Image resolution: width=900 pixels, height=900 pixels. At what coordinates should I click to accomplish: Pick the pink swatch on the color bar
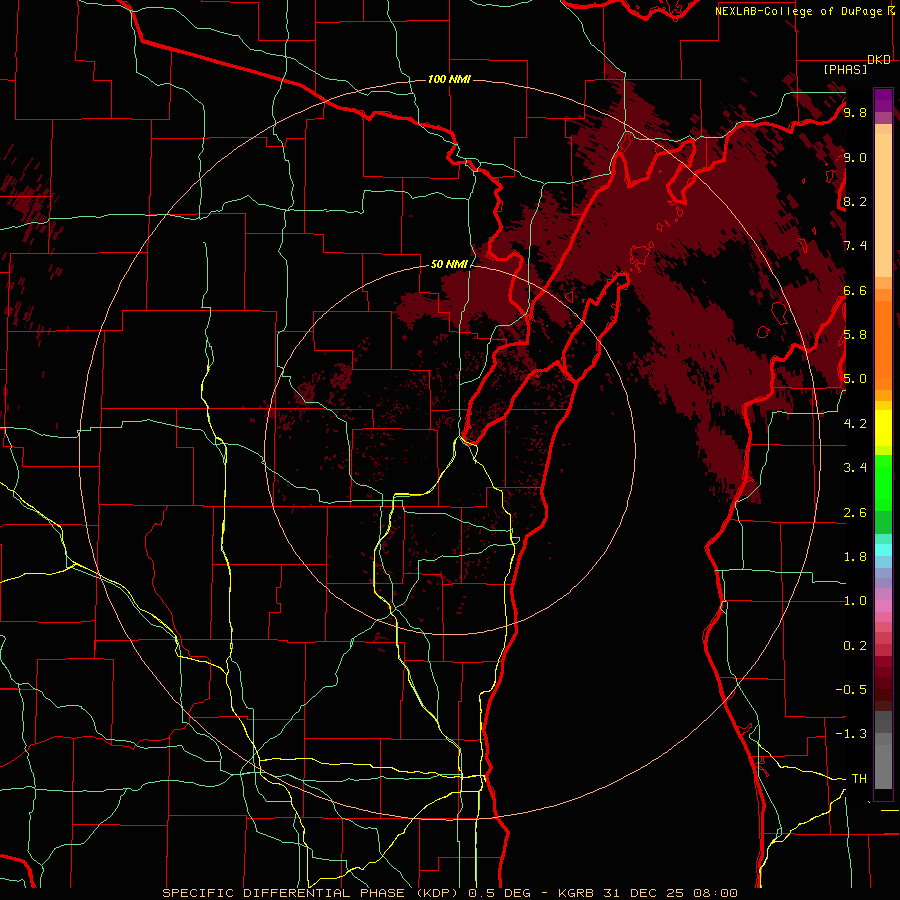[883, 606]
